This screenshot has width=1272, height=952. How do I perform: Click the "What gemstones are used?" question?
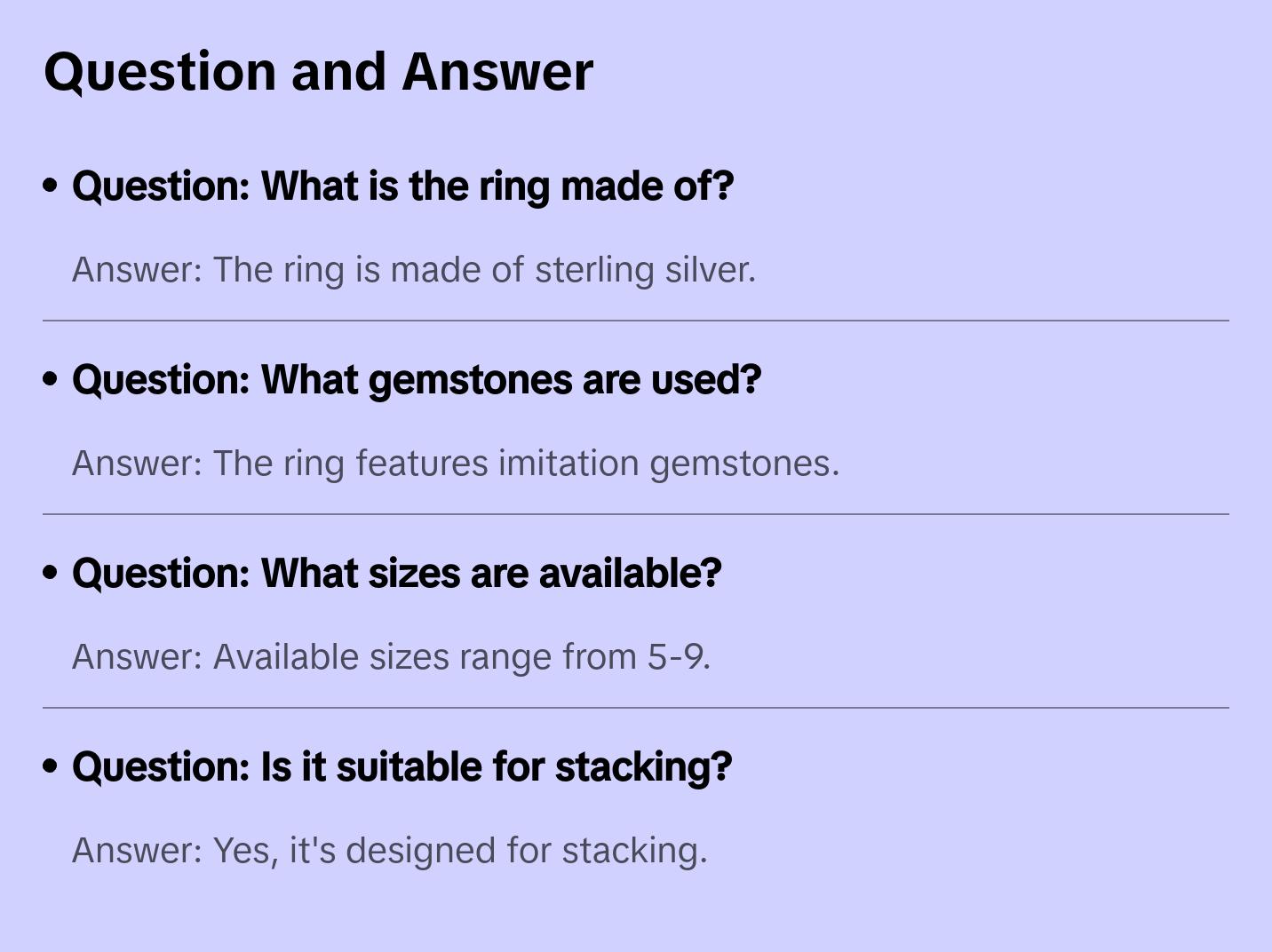point(416,380)
